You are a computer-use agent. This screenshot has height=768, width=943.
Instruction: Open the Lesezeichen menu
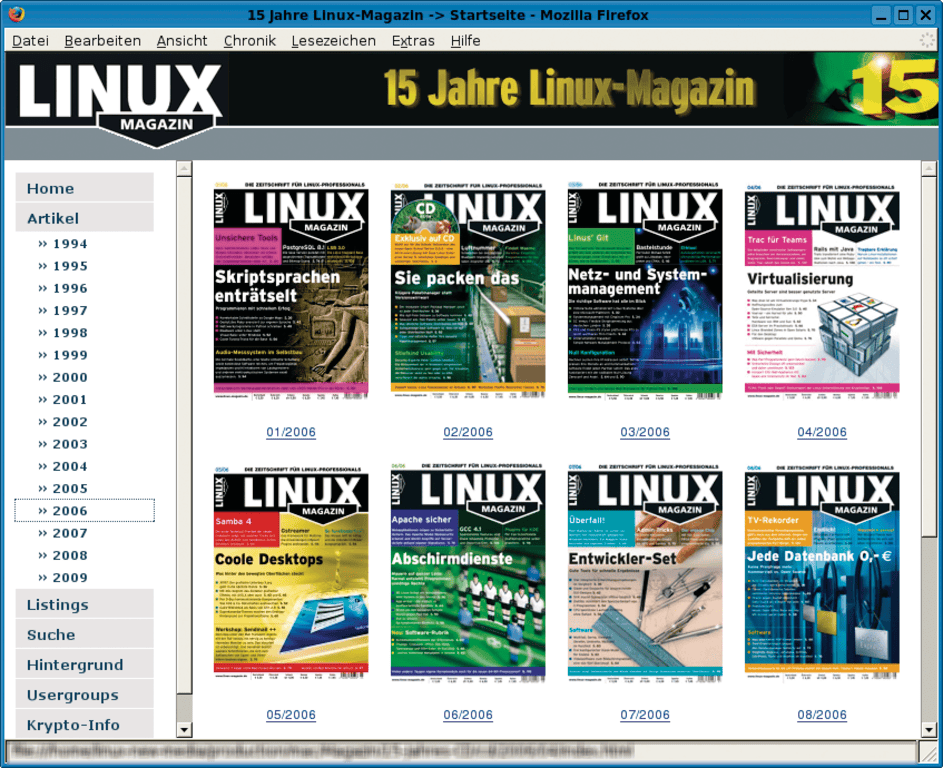point(333,41)
